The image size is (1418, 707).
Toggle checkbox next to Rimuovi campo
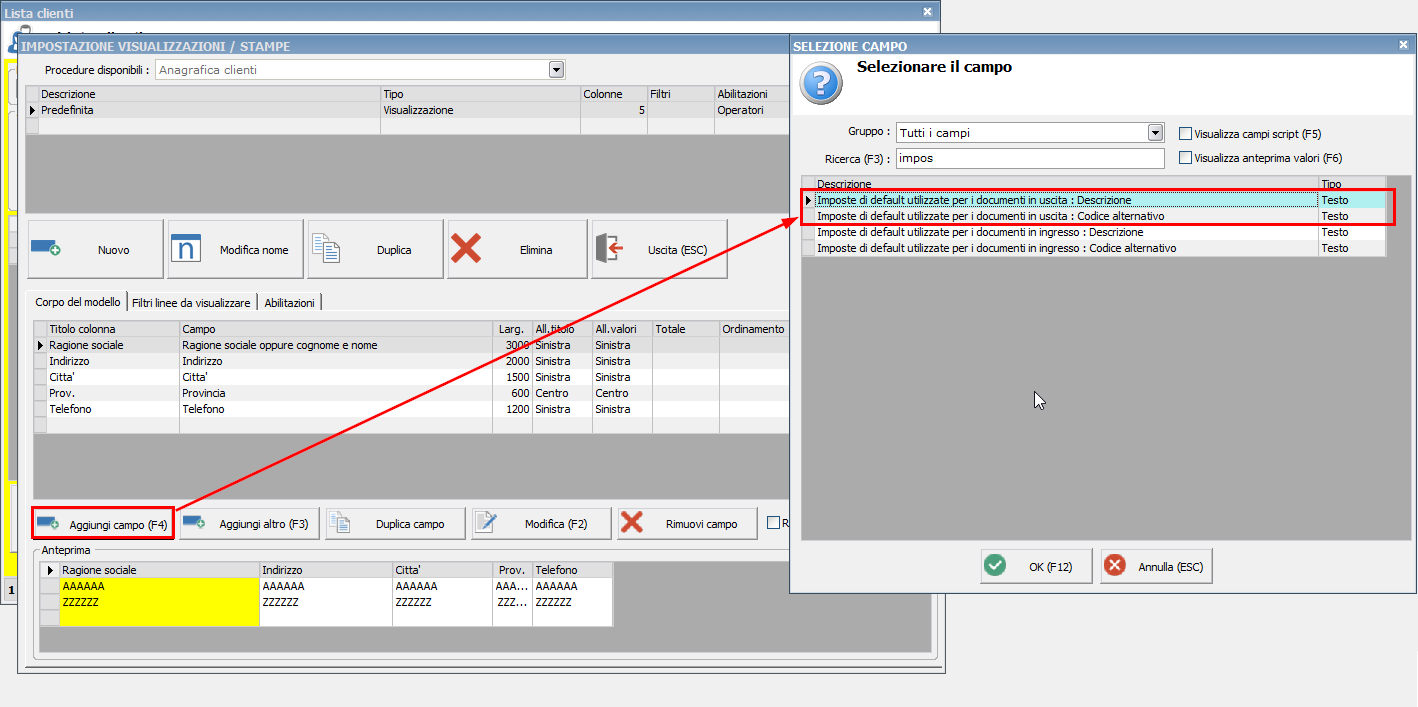coord(773,522)
